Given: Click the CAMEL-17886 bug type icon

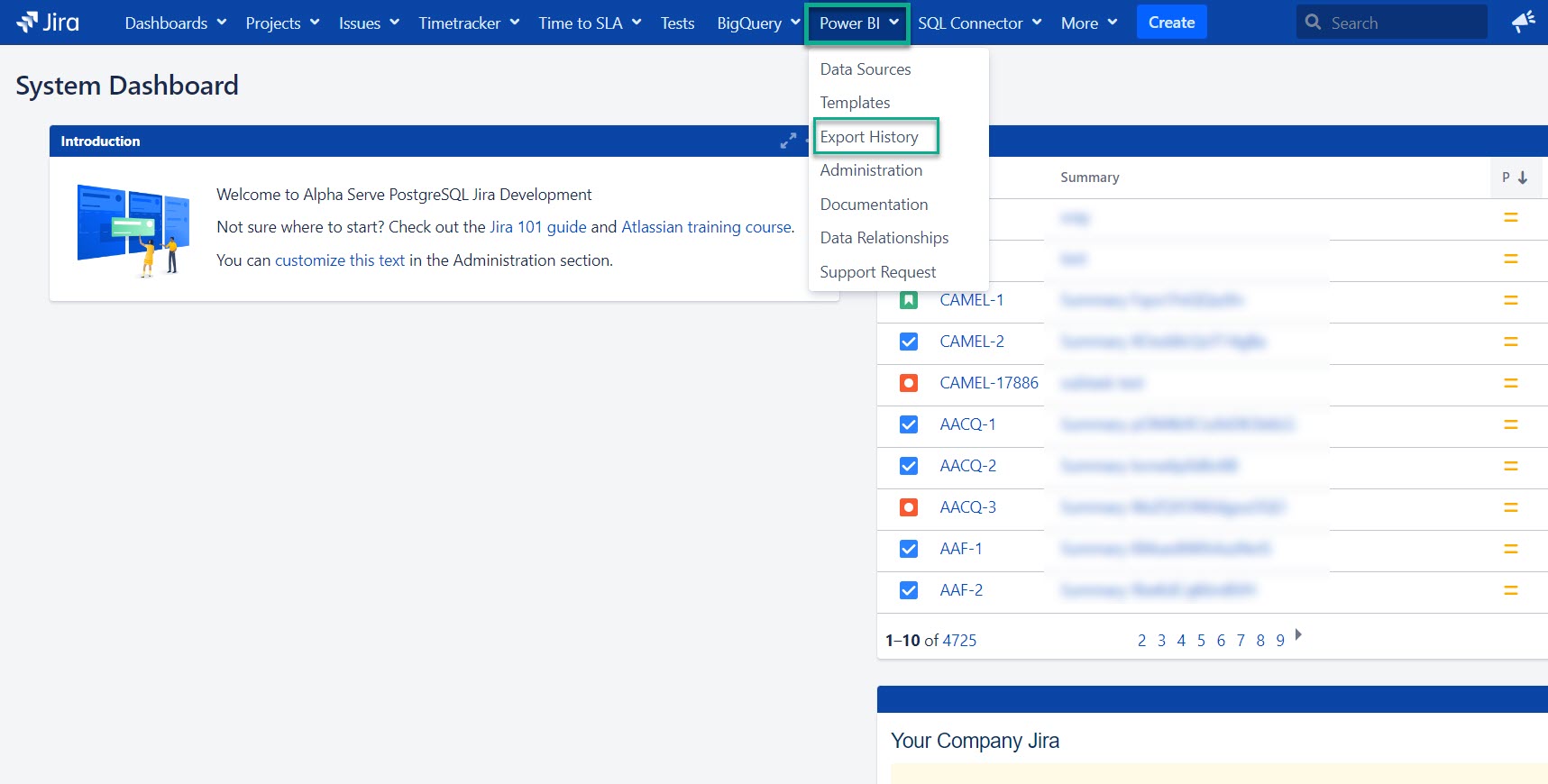Looking at the screenshot, I should (x=909, y=383).
